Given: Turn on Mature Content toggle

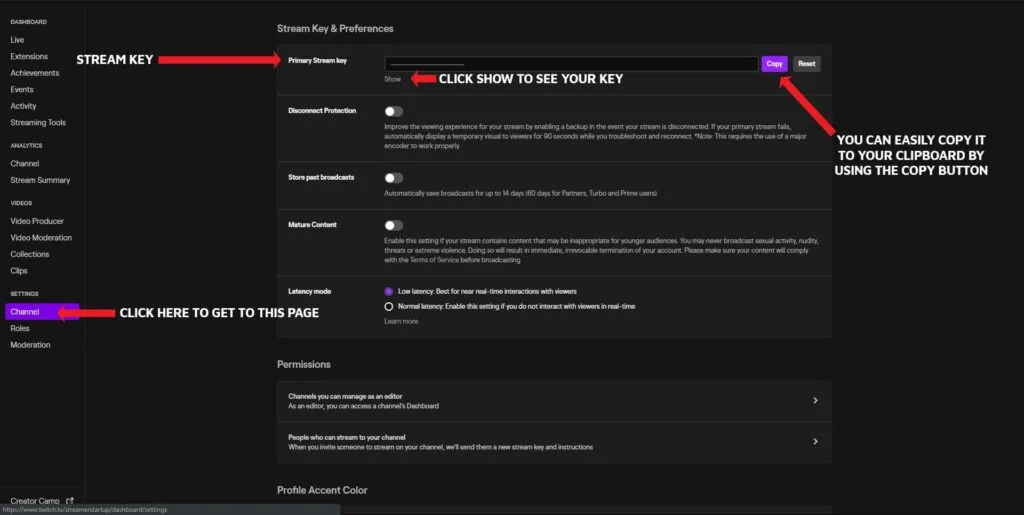Looking at the screenshot, I should [x=393, y=226].
